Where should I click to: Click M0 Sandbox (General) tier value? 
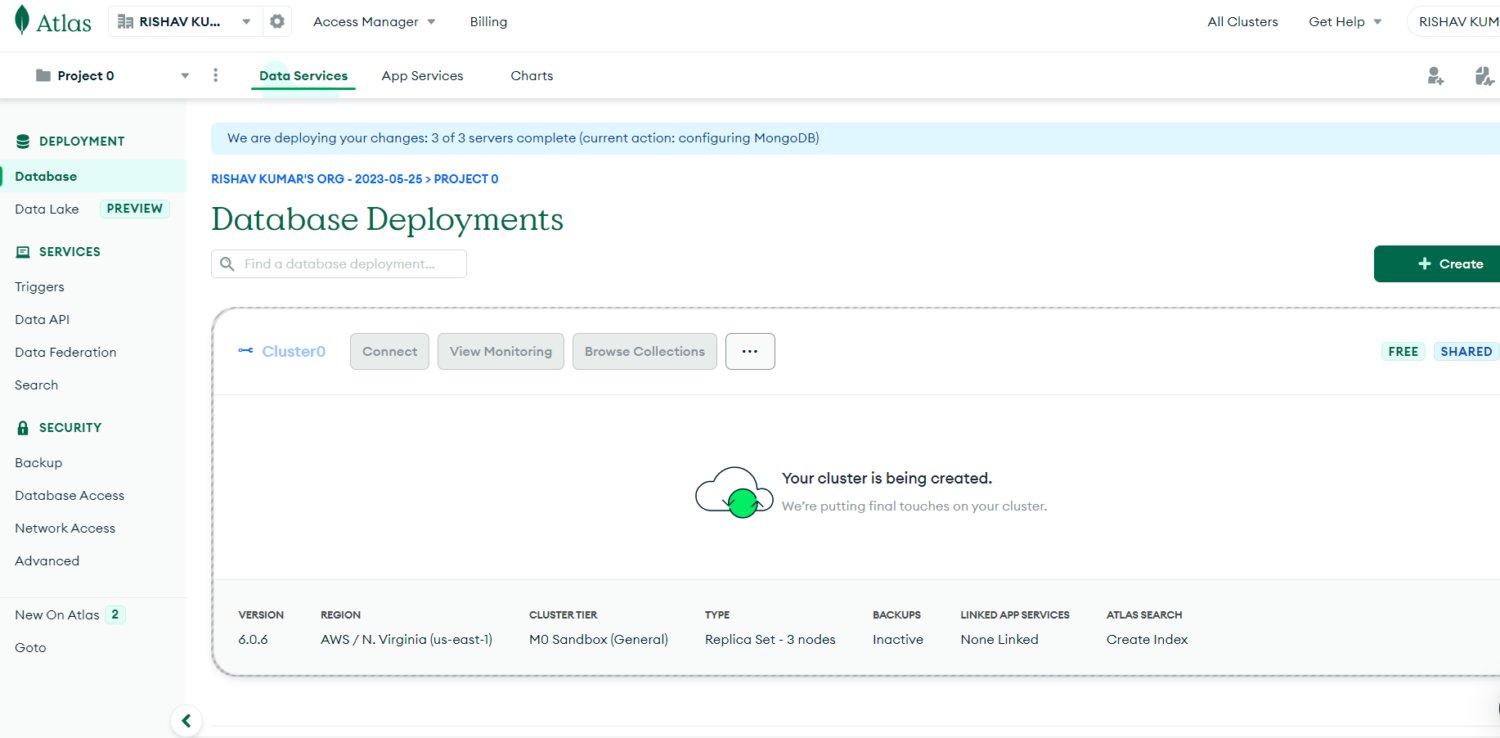coord(599,639)
